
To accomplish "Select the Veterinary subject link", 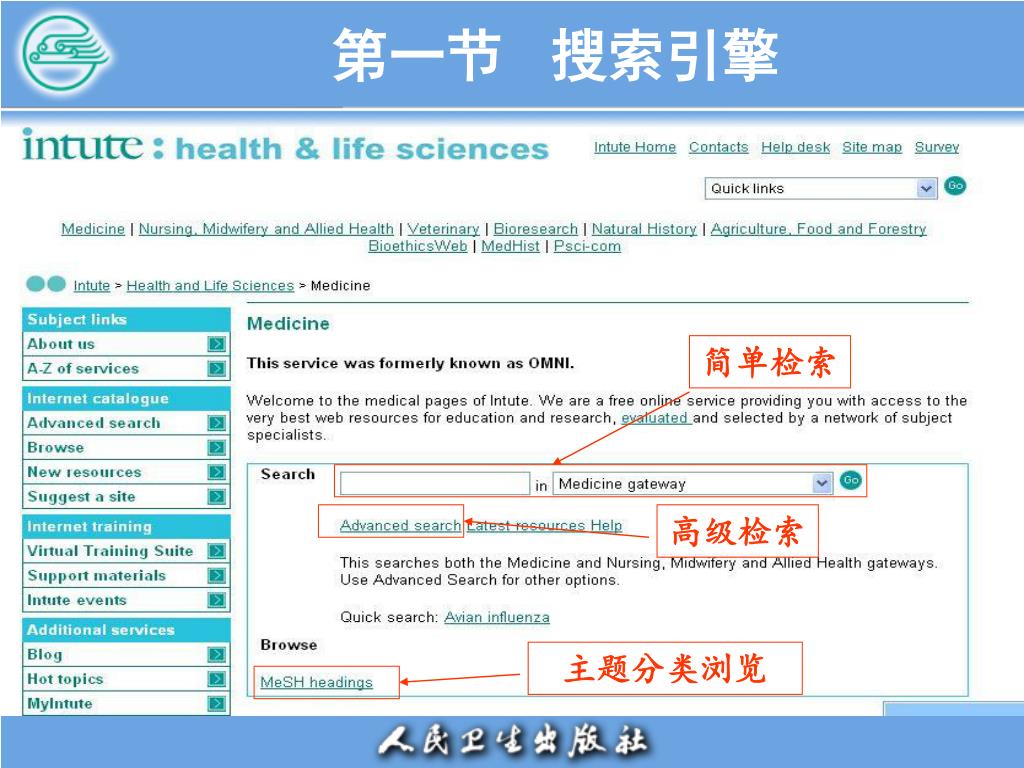I will (443, 229).
